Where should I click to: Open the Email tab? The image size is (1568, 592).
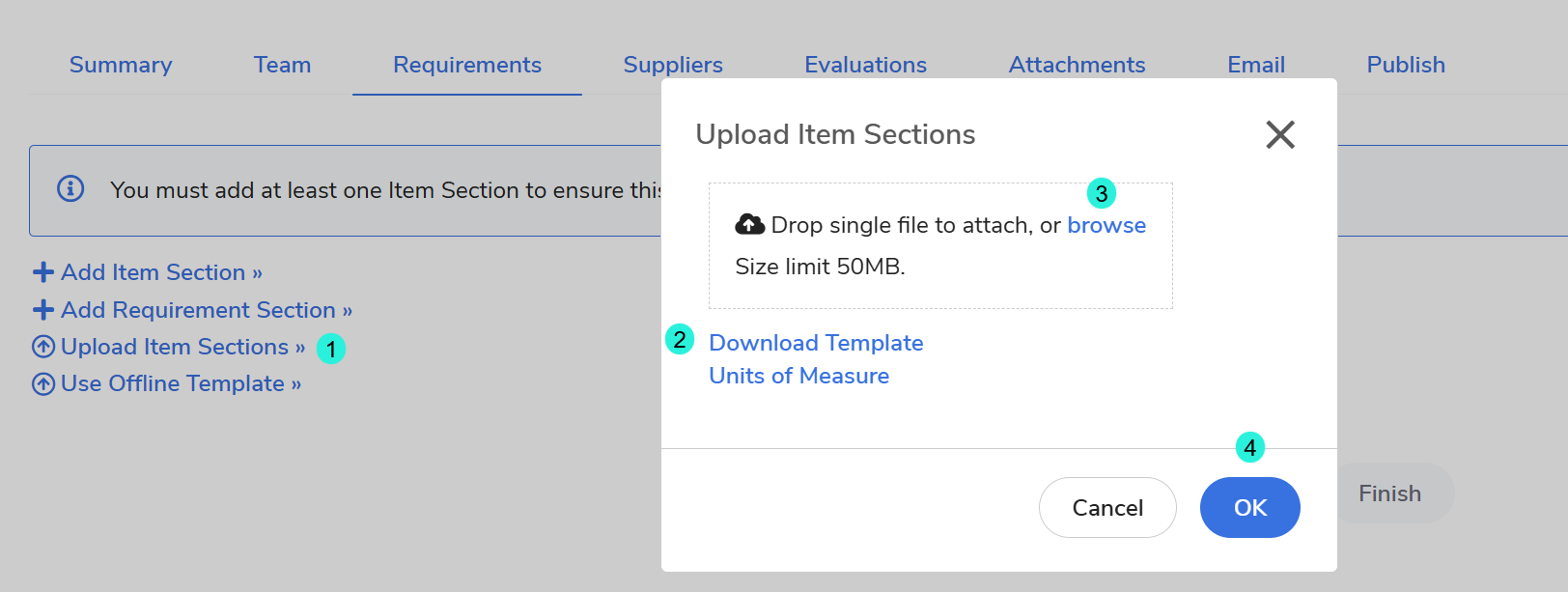1256,65
